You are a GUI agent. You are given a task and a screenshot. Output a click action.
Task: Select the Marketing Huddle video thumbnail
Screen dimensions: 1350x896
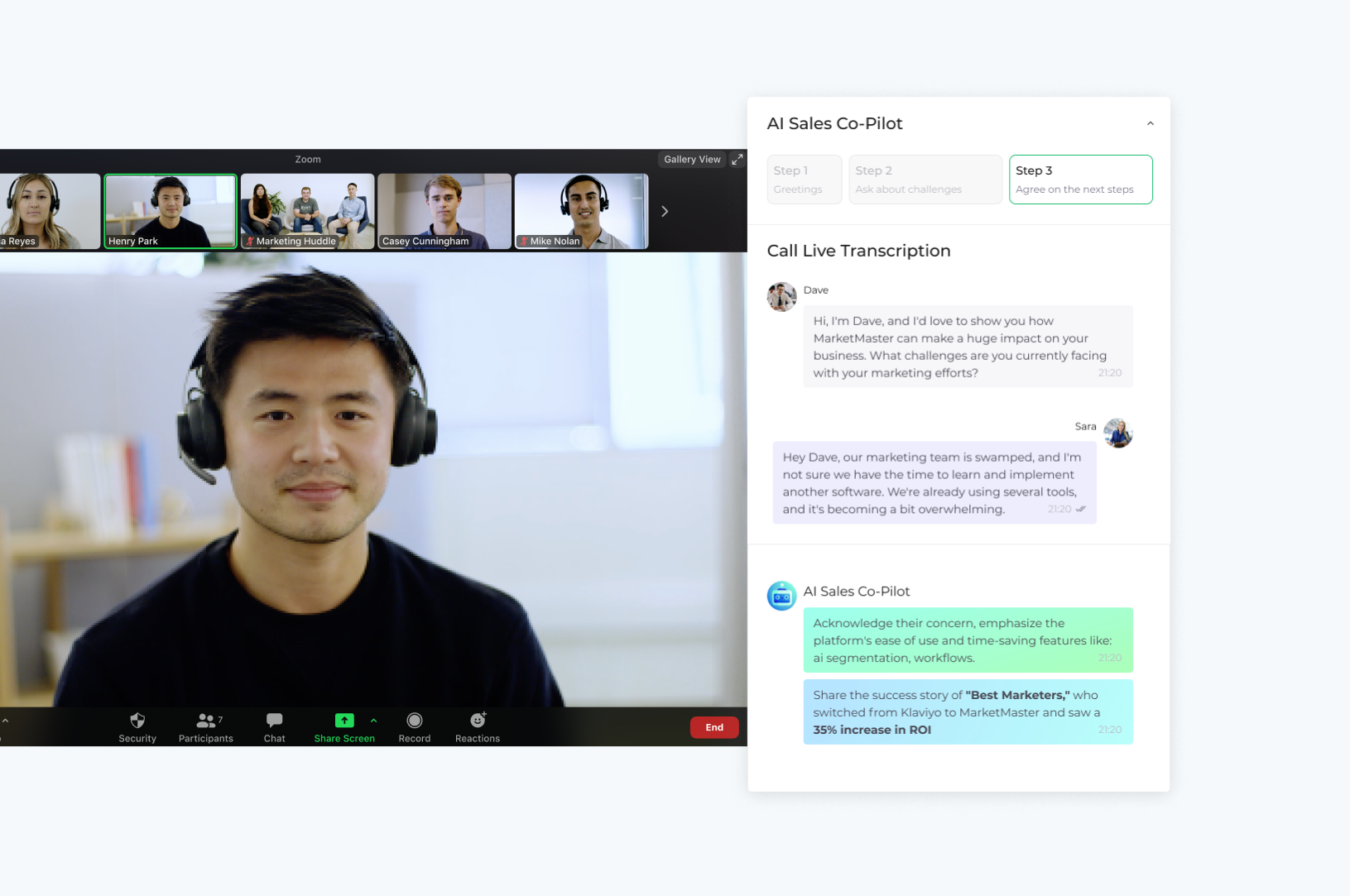coord(307,211)
